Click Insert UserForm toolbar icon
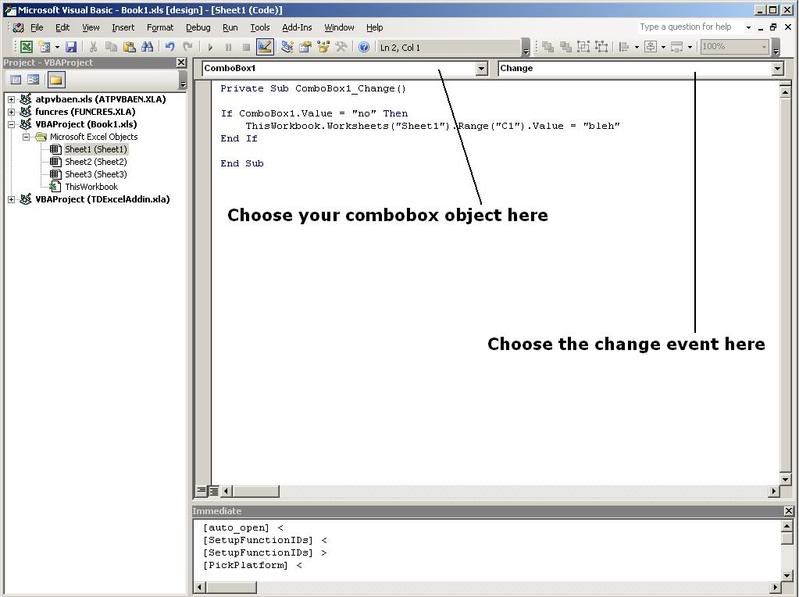799x597 pixels. click(45, 47)
